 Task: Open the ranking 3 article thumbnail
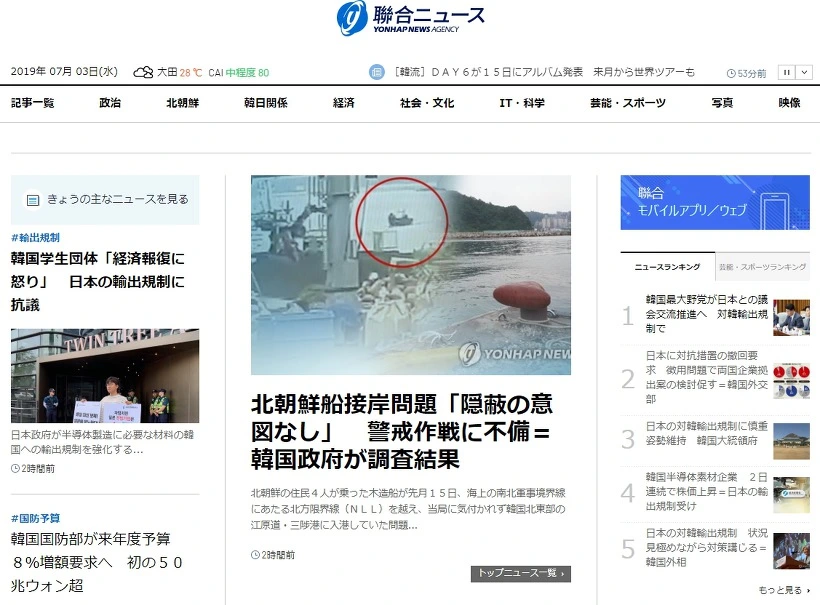[791, 441]
